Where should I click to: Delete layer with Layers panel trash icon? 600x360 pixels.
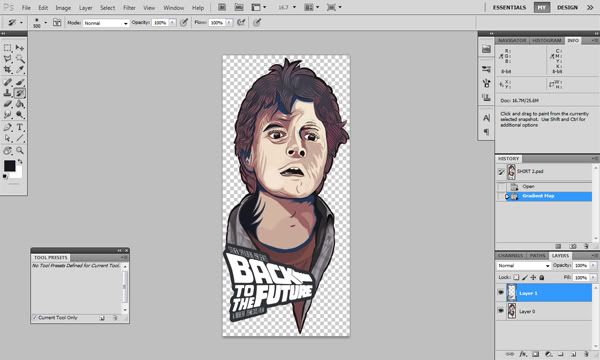[x=586, y=354]
